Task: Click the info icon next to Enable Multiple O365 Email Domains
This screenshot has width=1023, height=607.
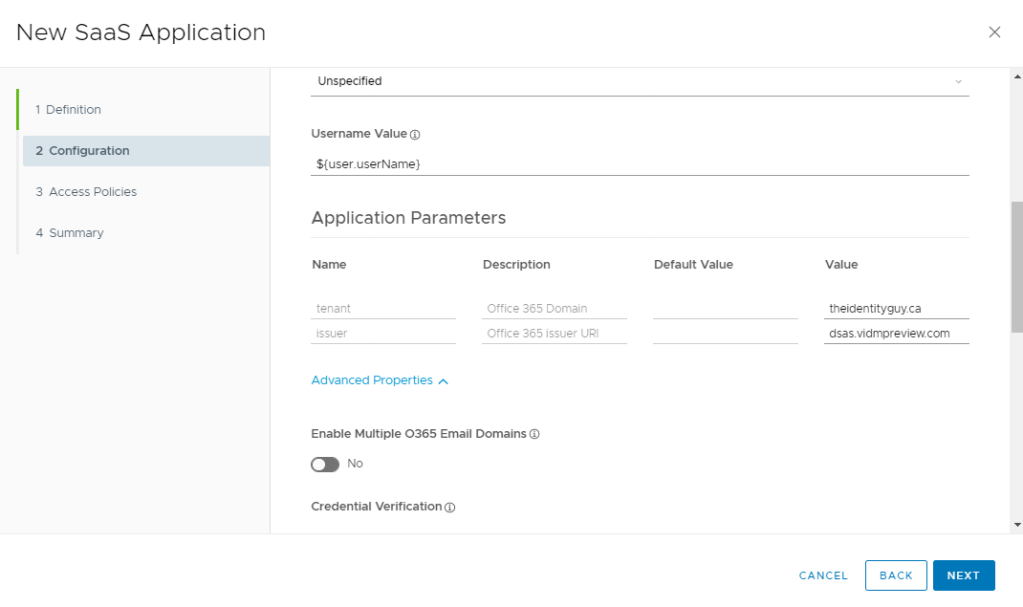Action: tap(534, 434)
